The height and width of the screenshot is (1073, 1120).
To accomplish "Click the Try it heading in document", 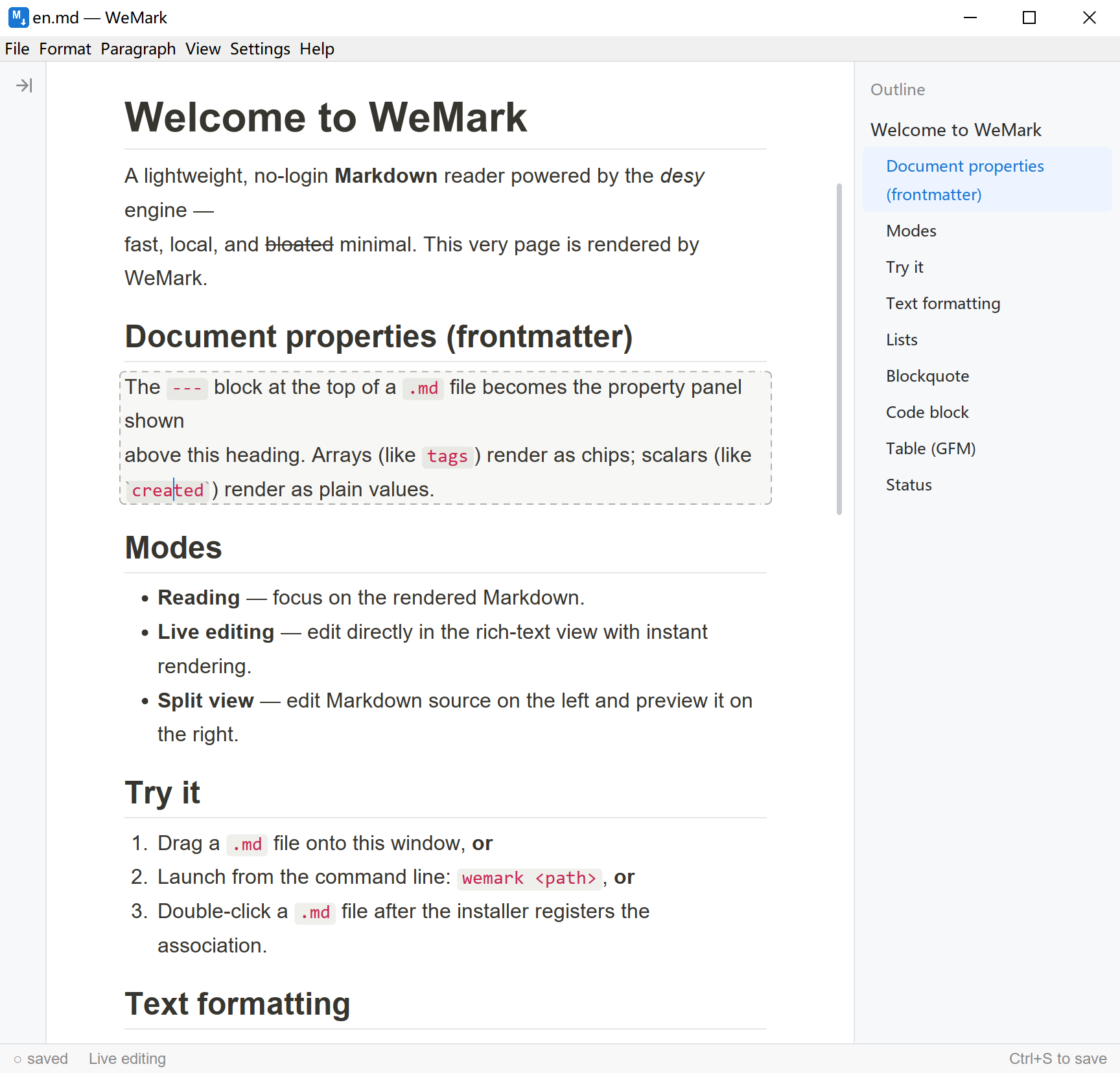I will coord(162,792).
